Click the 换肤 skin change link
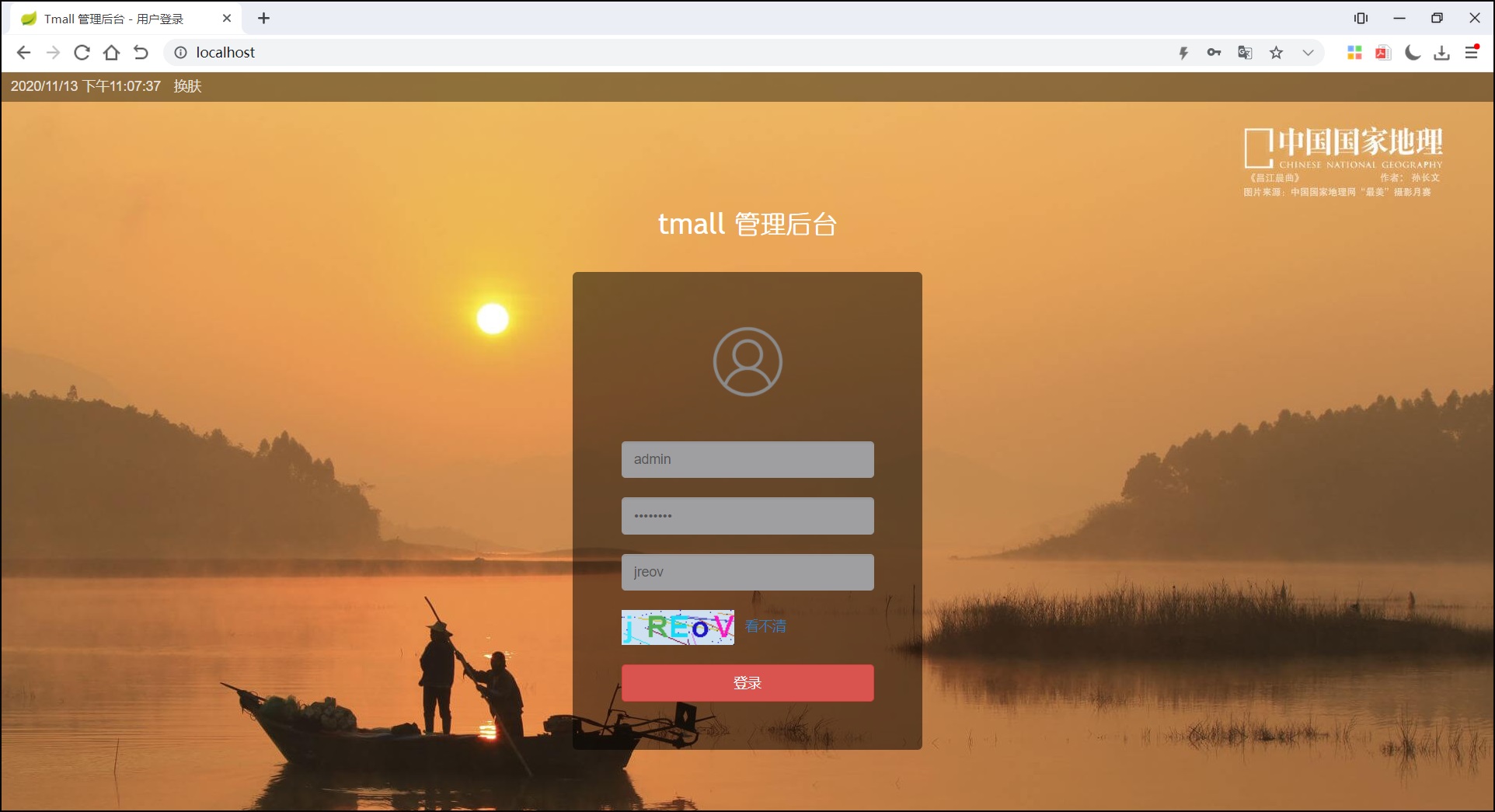 pyautogui.click(x=187, y=86)
